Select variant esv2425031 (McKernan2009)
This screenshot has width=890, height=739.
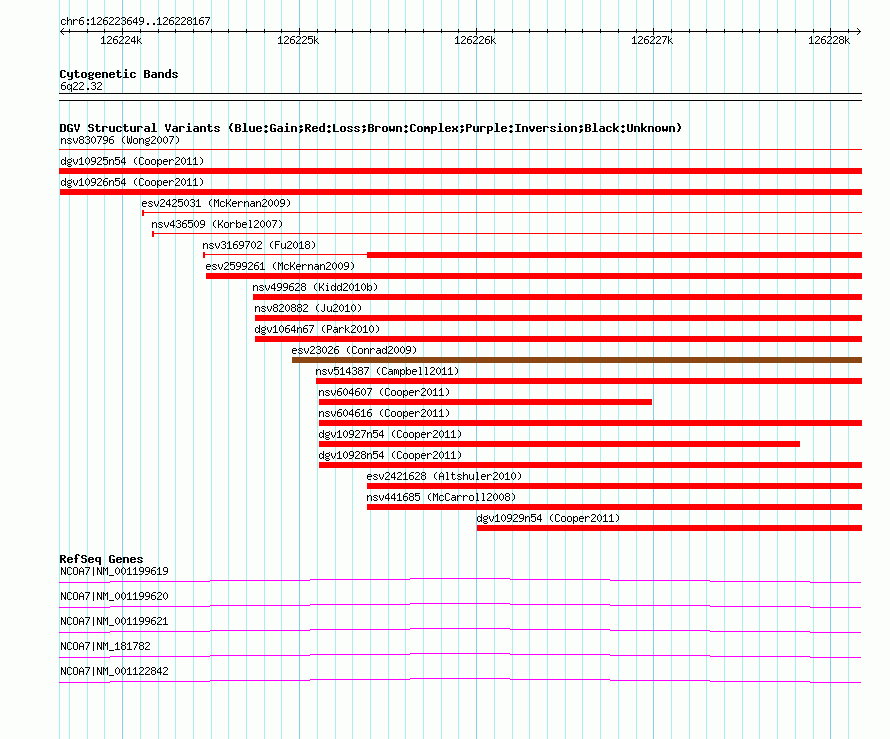(x=216, y=203)
